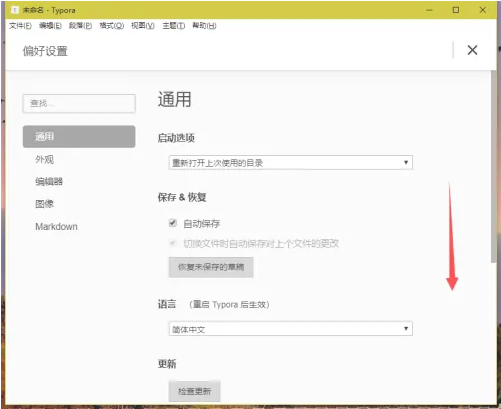This screenshot has width=501, height=409.
Task: Close the Typora window
Action: 482,10
